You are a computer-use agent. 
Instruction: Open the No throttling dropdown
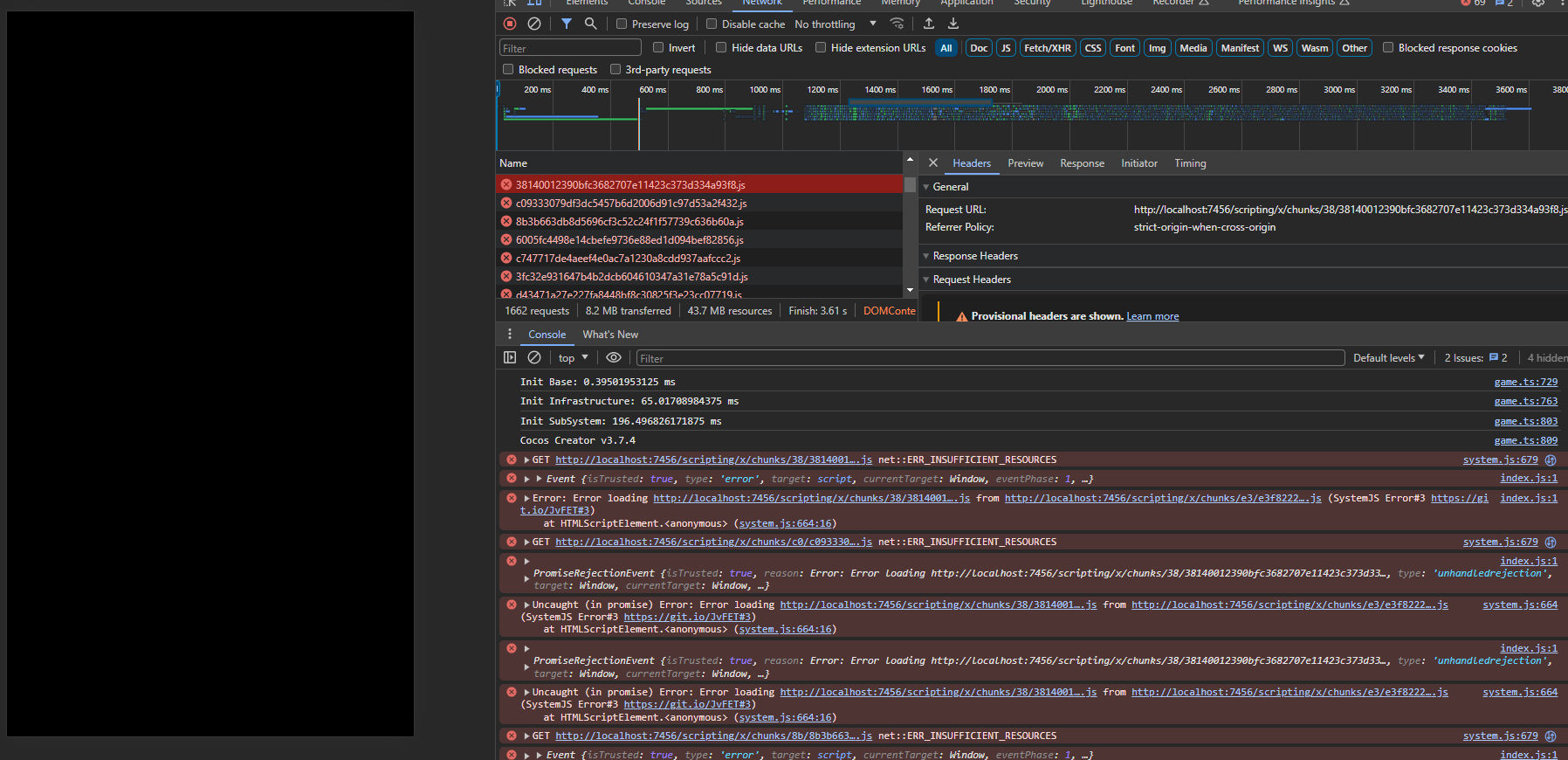(x=835, y=24)
